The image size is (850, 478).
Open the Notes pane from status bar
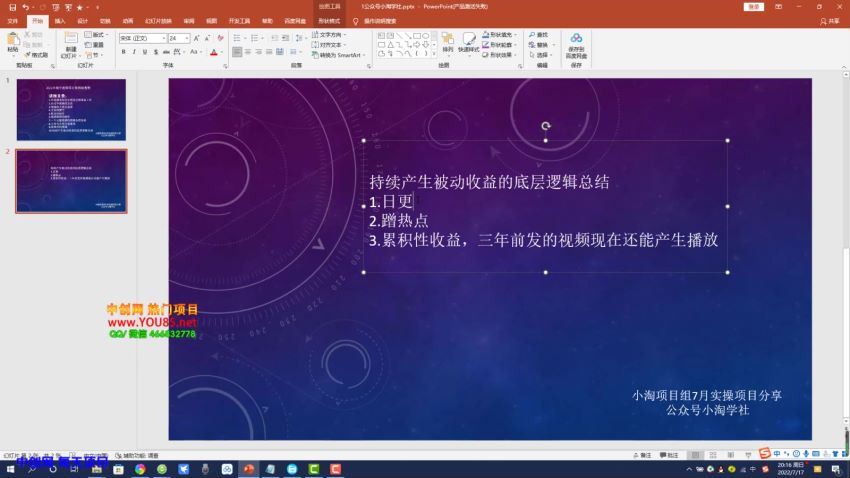pos(642,455)
